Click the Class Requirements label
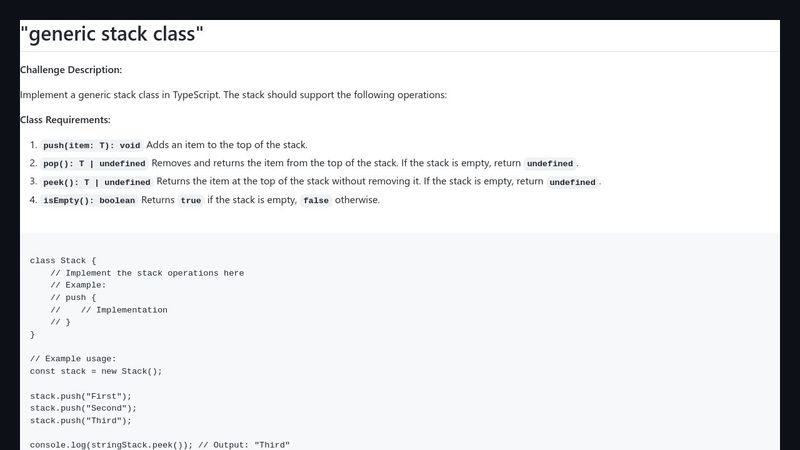The image size is (800, 450). (x=65, y=120)
